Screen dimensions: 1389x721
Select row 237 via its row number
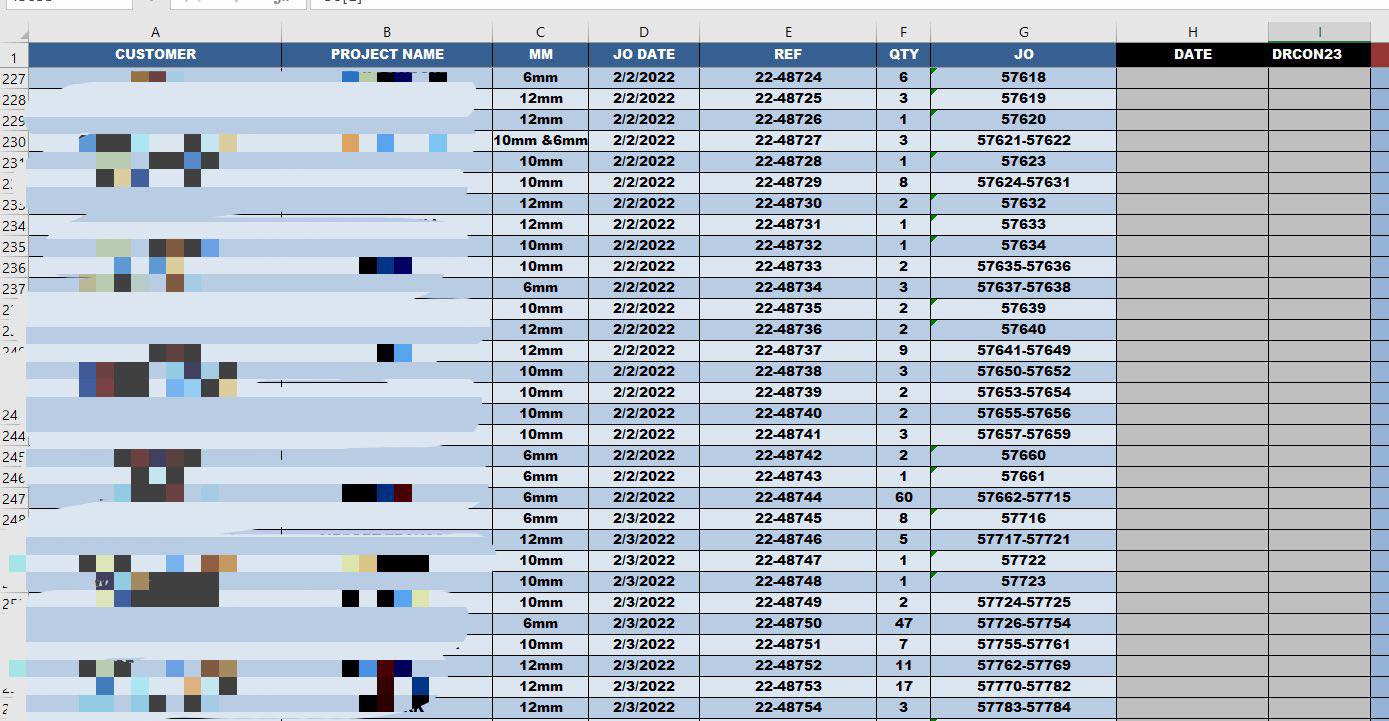click(14, 288)
